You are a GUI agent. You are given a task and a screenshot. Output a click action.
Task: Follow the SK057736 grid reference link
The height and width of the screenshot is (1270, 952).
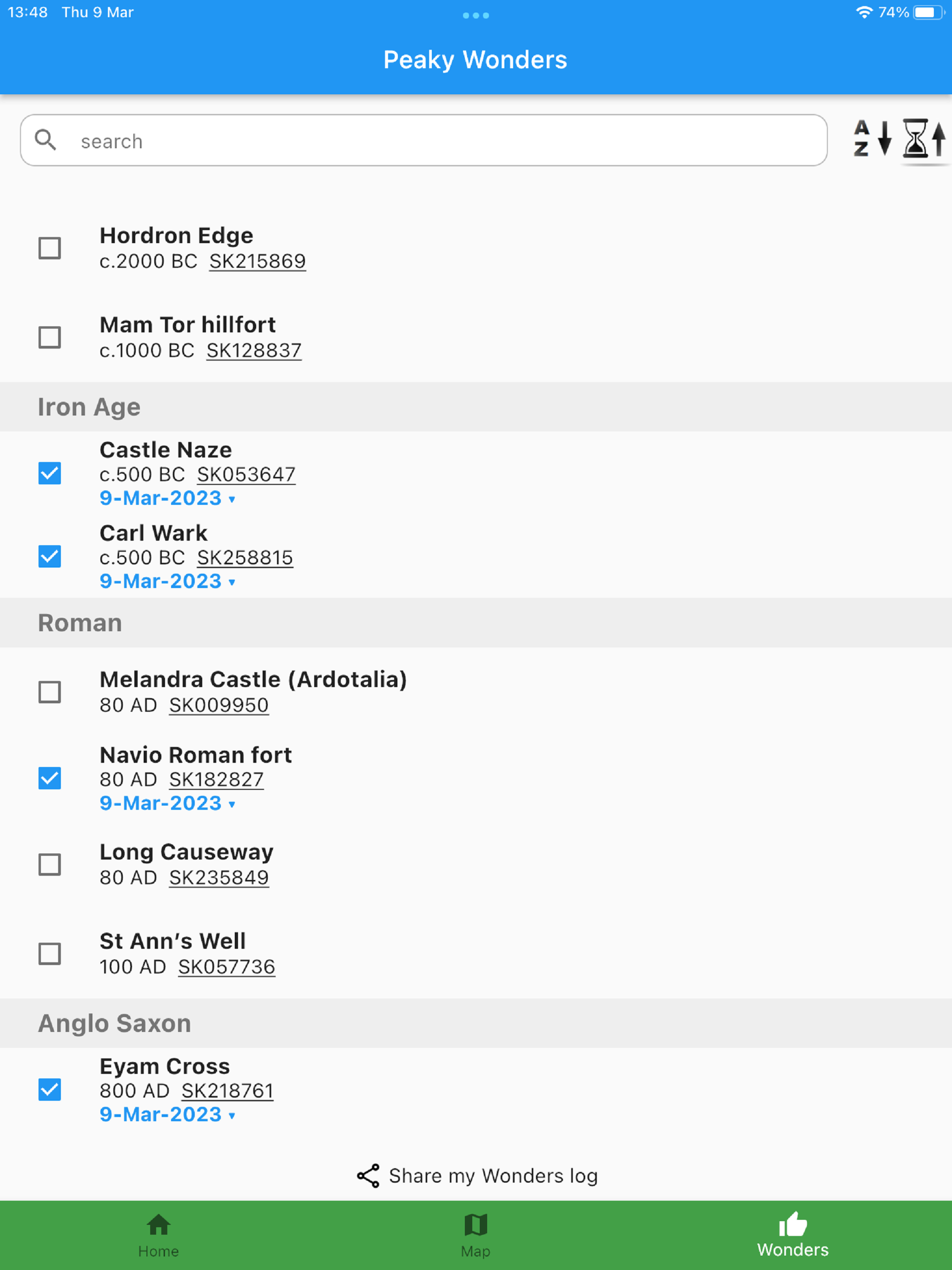226,967
